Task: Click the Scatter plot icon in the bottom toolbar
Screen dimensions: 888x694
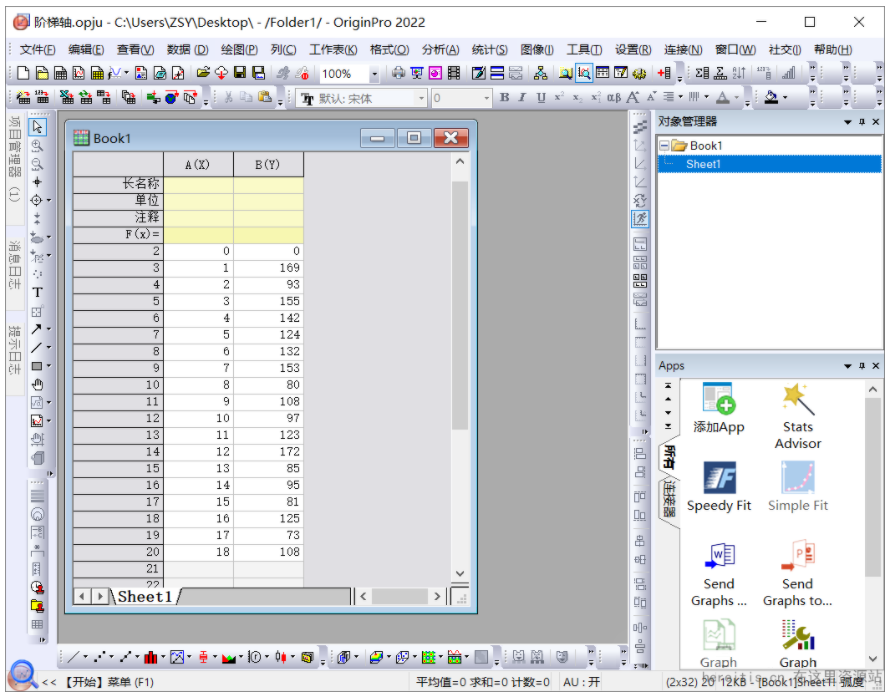Action: [x=100, y=657]
